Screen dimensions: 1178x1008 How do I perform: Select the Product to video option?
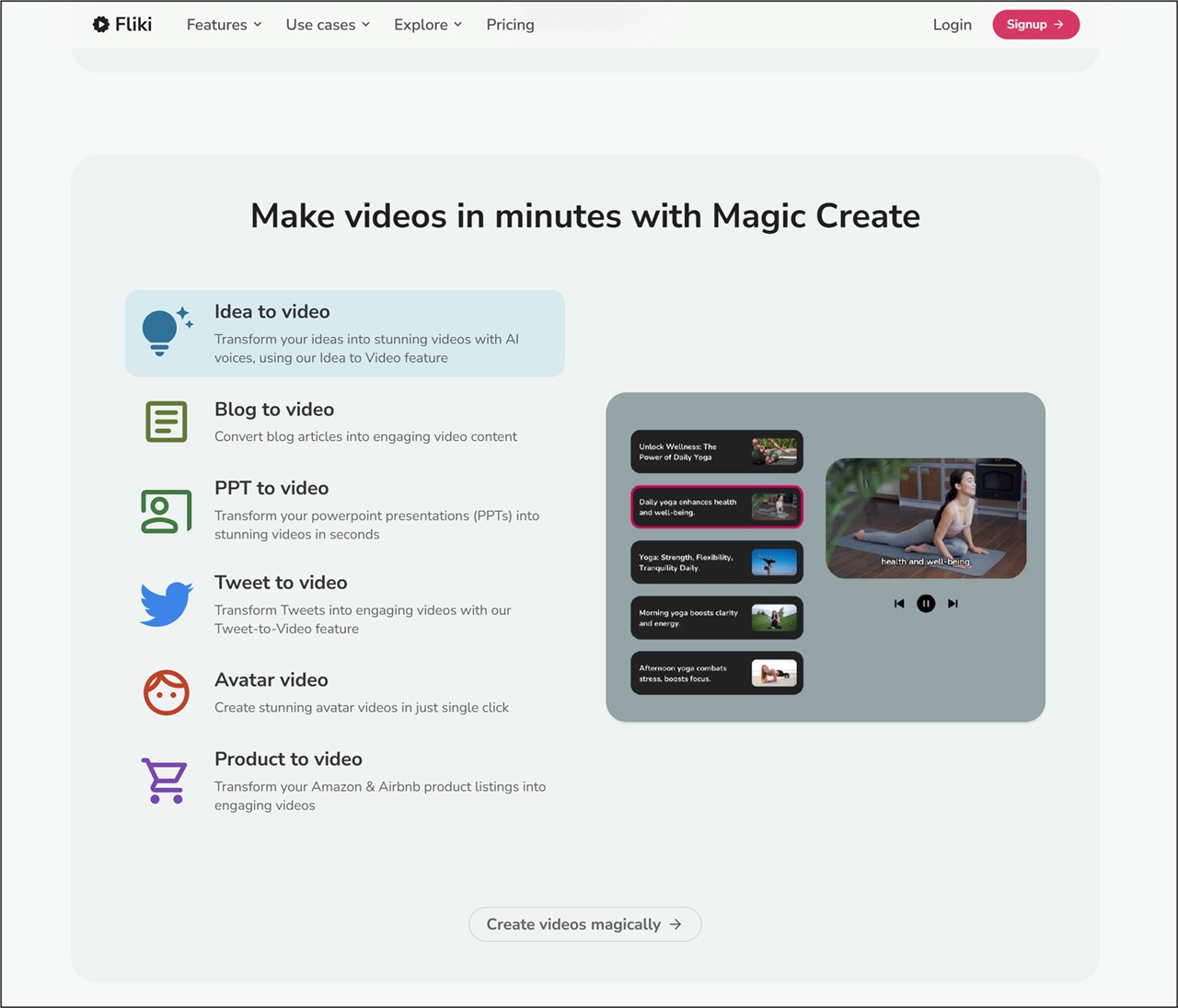click(344, 781)
